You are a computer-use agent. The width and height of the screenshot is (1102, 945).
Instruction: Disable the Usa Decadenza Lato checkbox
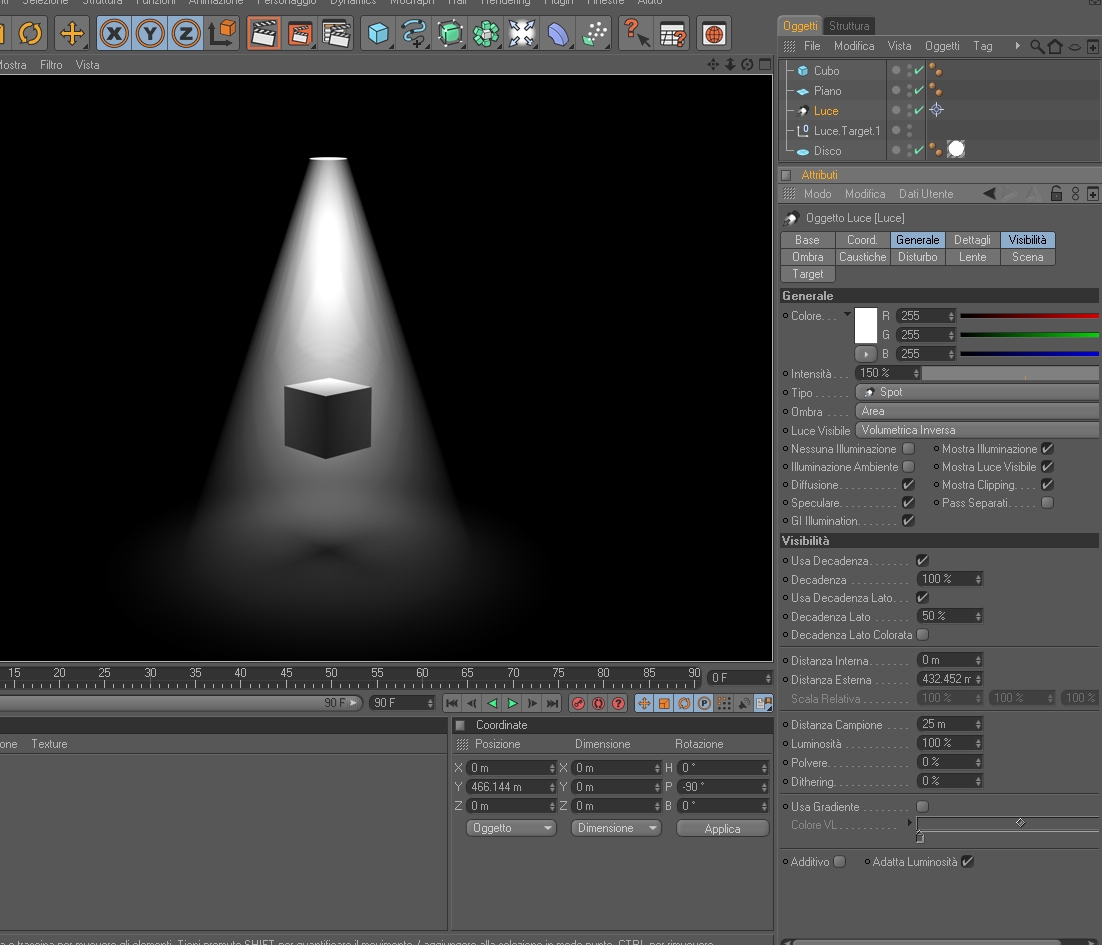tap(923, 597)
